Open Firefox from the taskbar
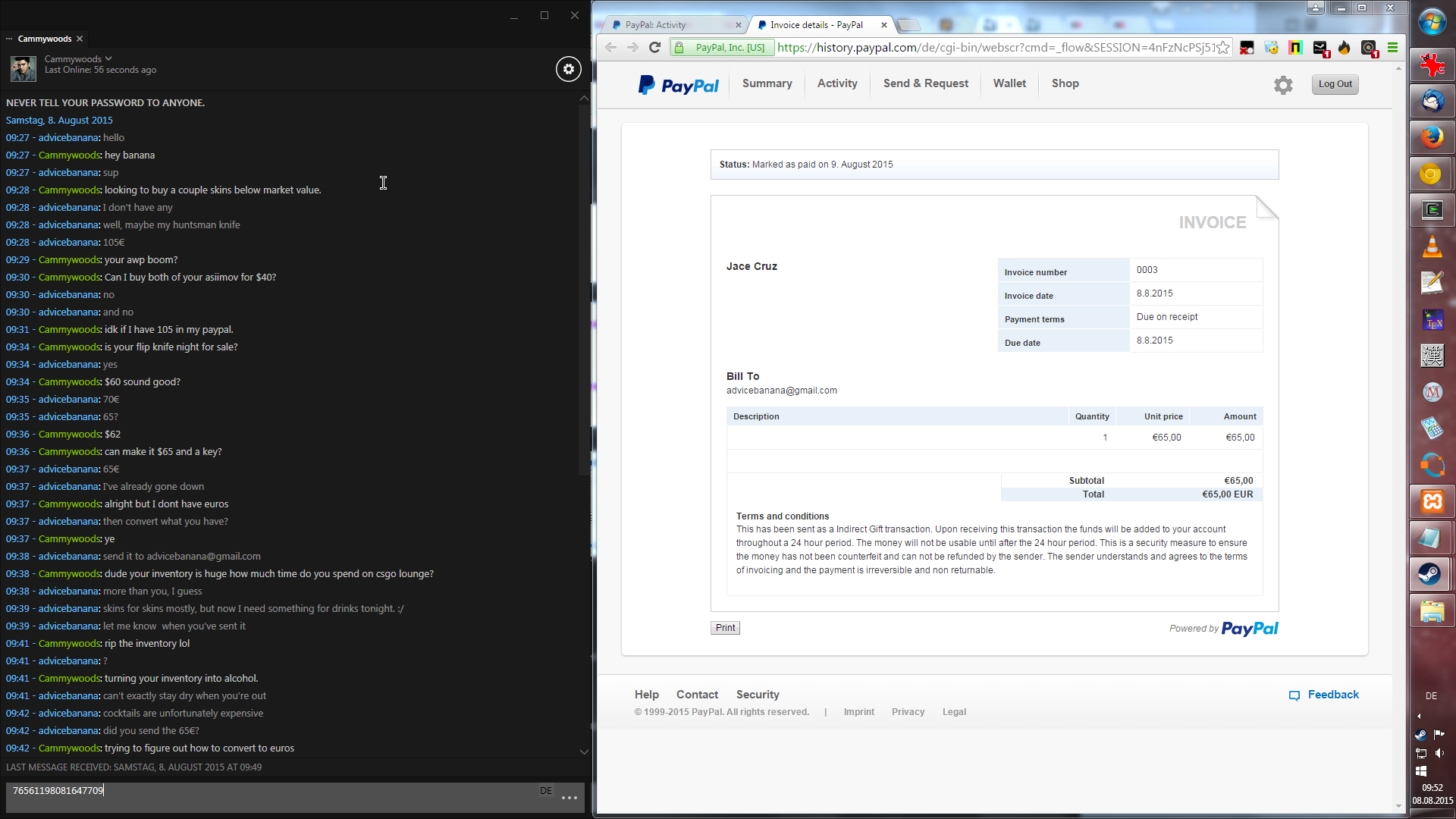 [1432, 137]
